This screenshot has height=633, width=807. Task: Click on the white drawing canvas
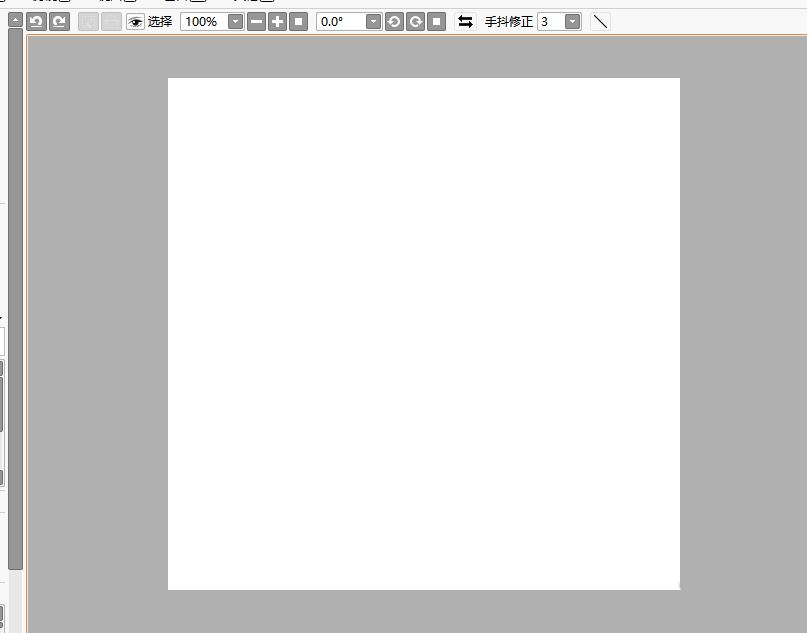424,334
